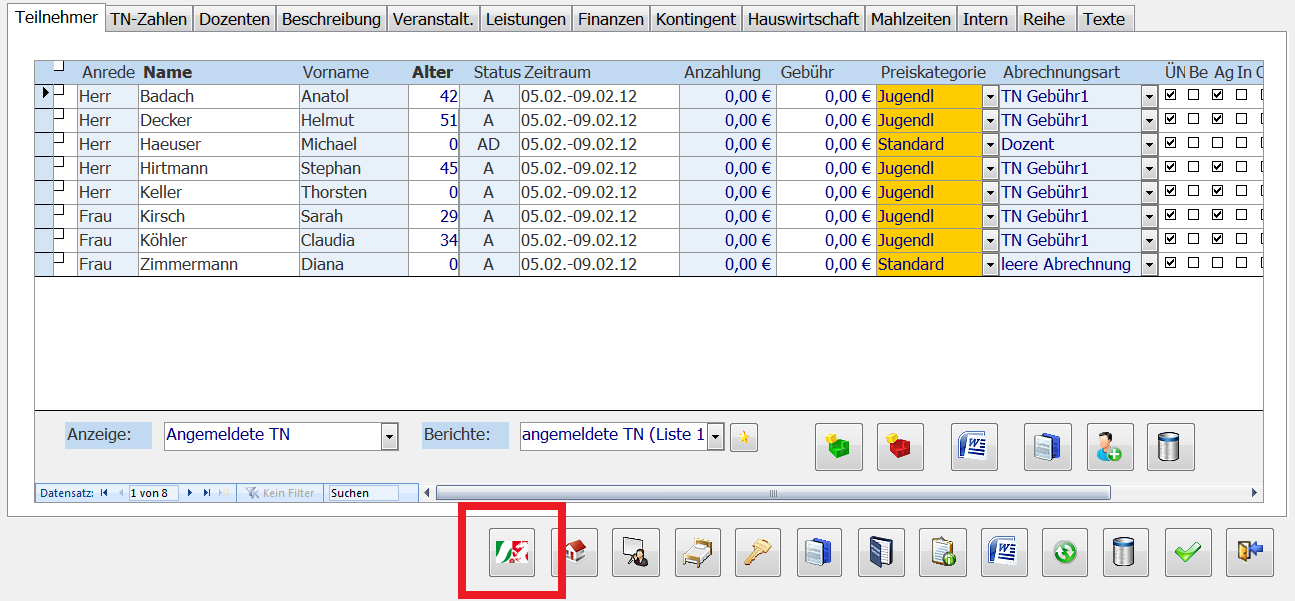This screenshot has height=601, width=1295.
Task: Open the Mahlzeiten tab
Action: tap(910, 19)
